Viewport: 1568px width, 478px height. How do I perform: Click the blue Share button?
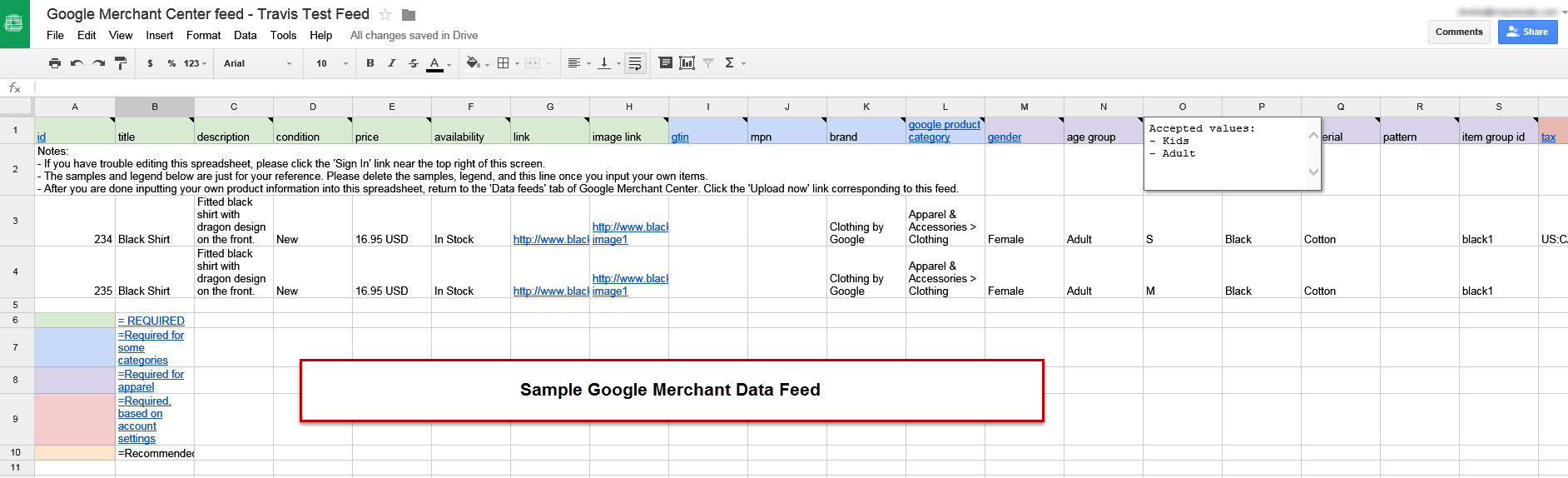(1527, 32)
